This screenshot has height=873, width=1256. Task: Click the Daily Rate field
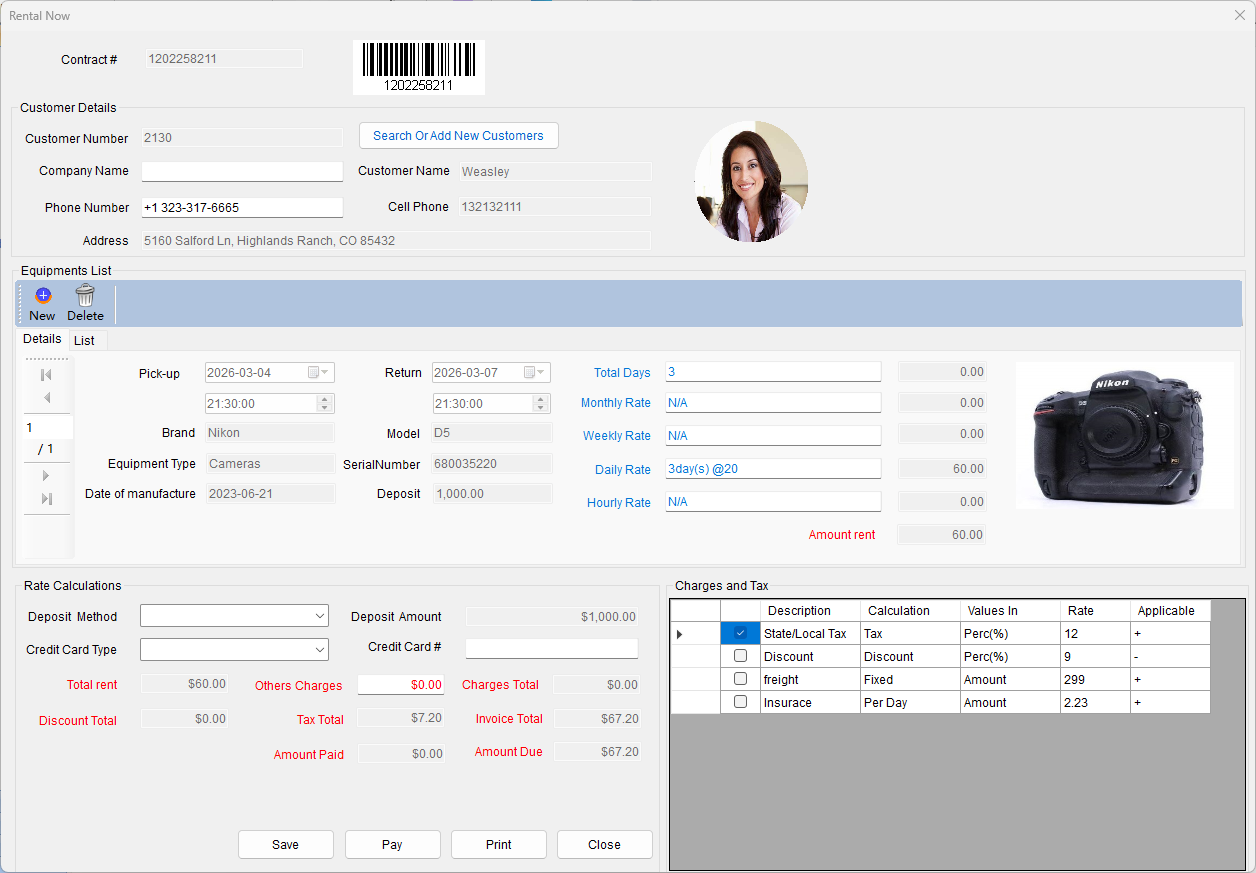(x=773, y=469)
